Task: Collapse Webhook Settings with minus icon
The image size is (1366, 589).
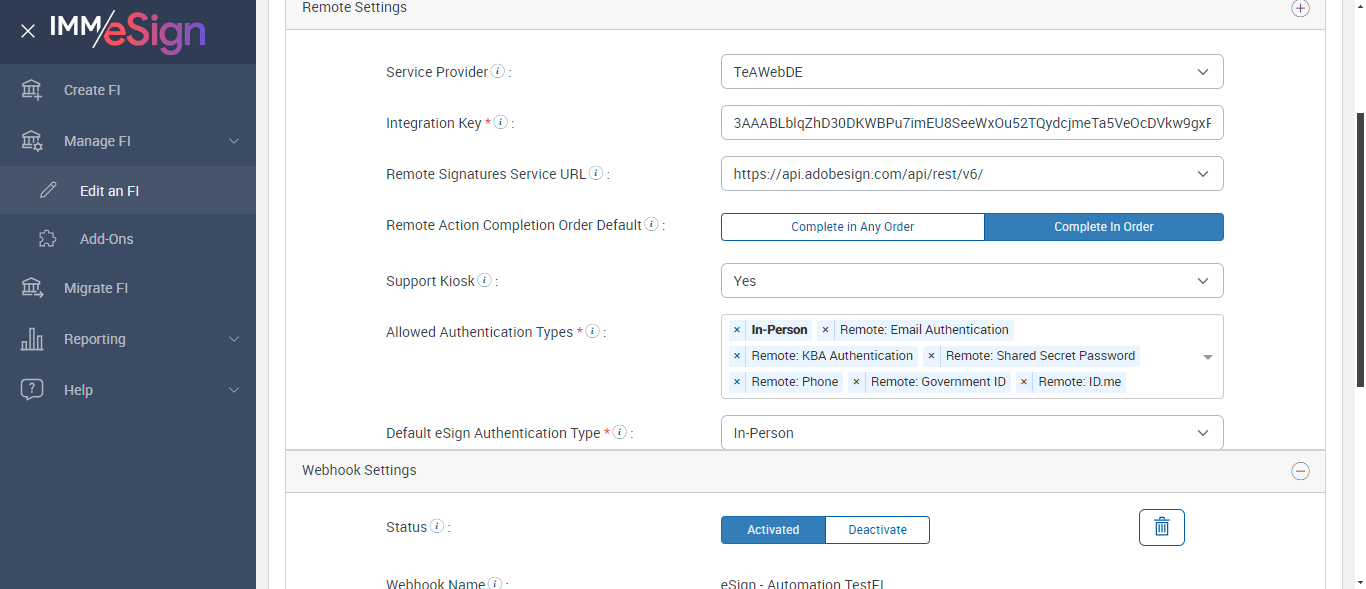Action: (1300, 471)
